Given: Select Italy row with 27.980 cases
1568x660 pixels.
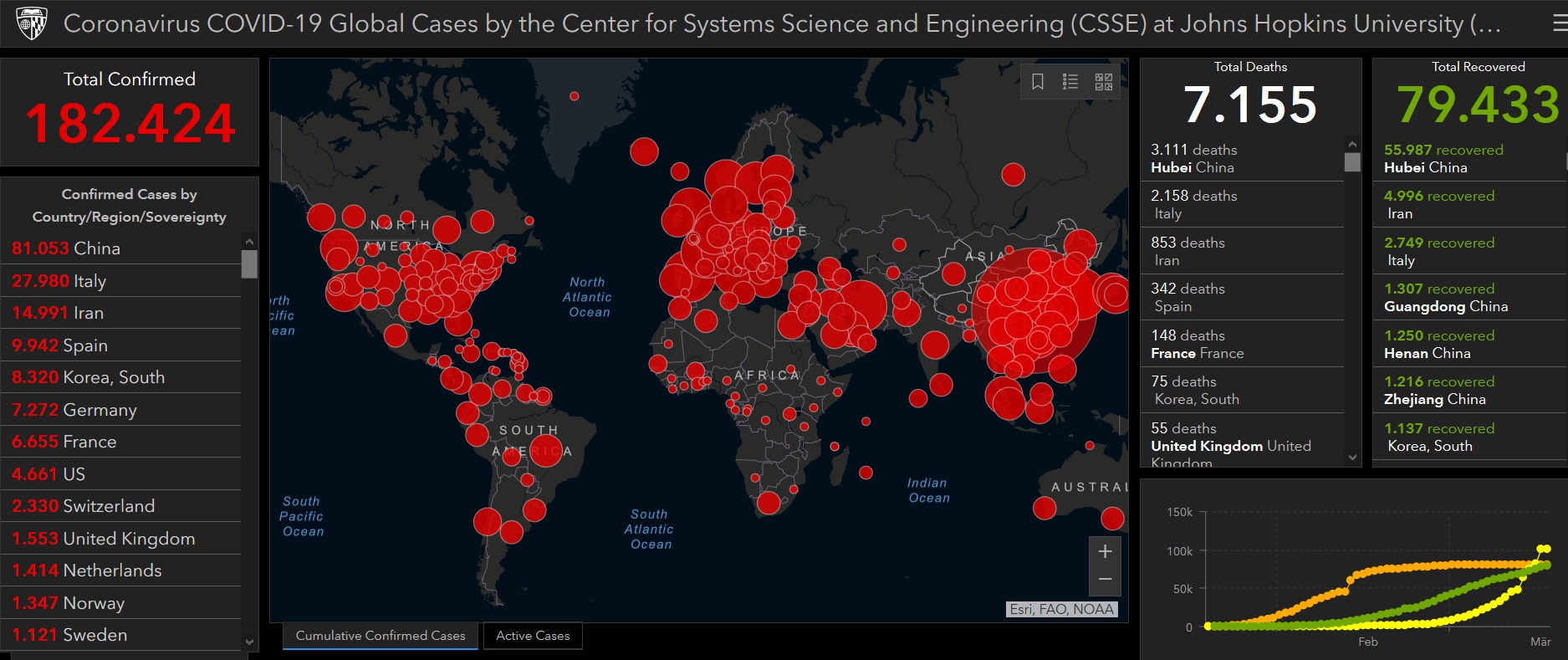Looking at the screenshot, I should click(121, 281).
